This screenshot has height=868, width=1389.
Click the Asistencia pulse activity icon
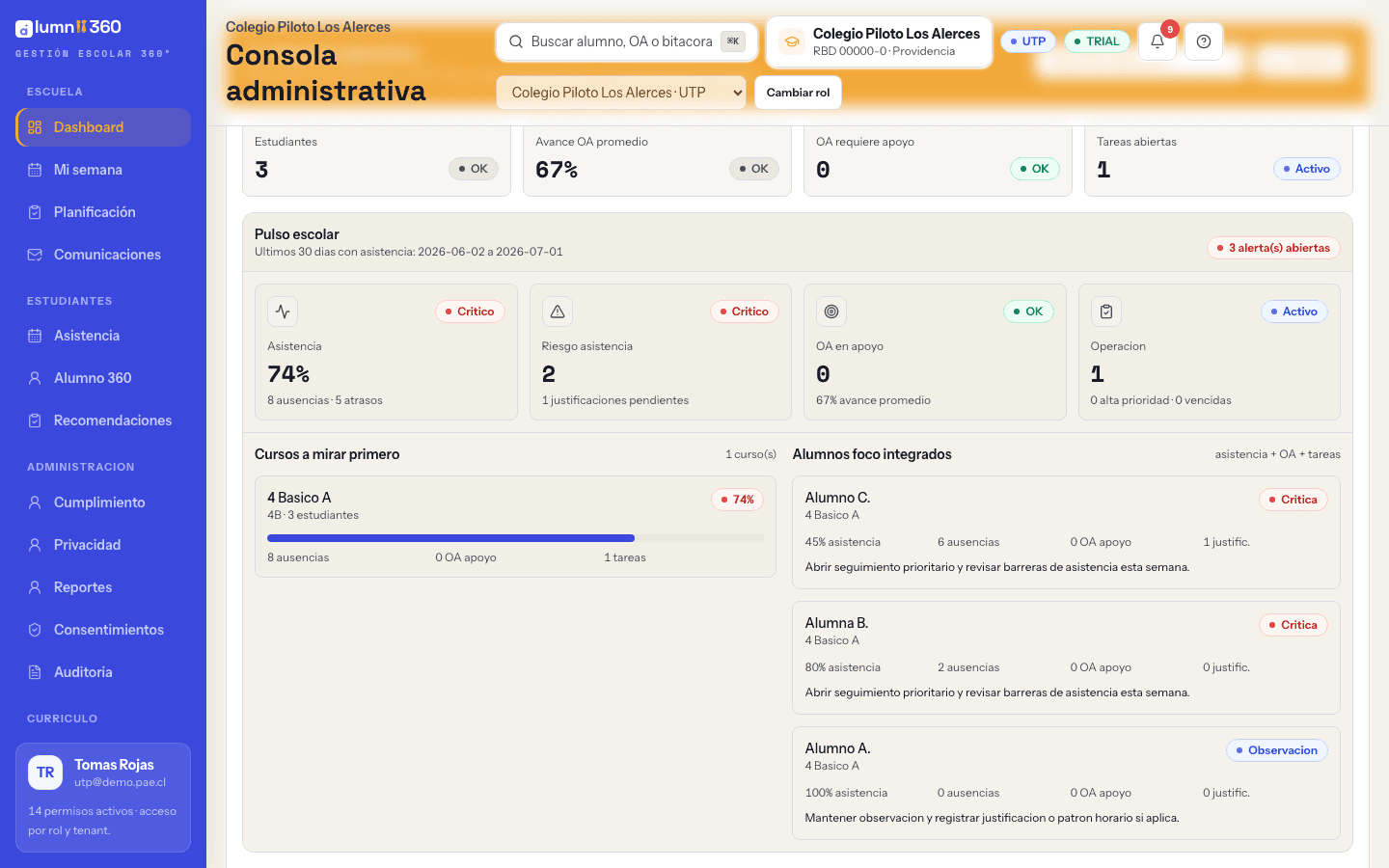coord(283,312)
